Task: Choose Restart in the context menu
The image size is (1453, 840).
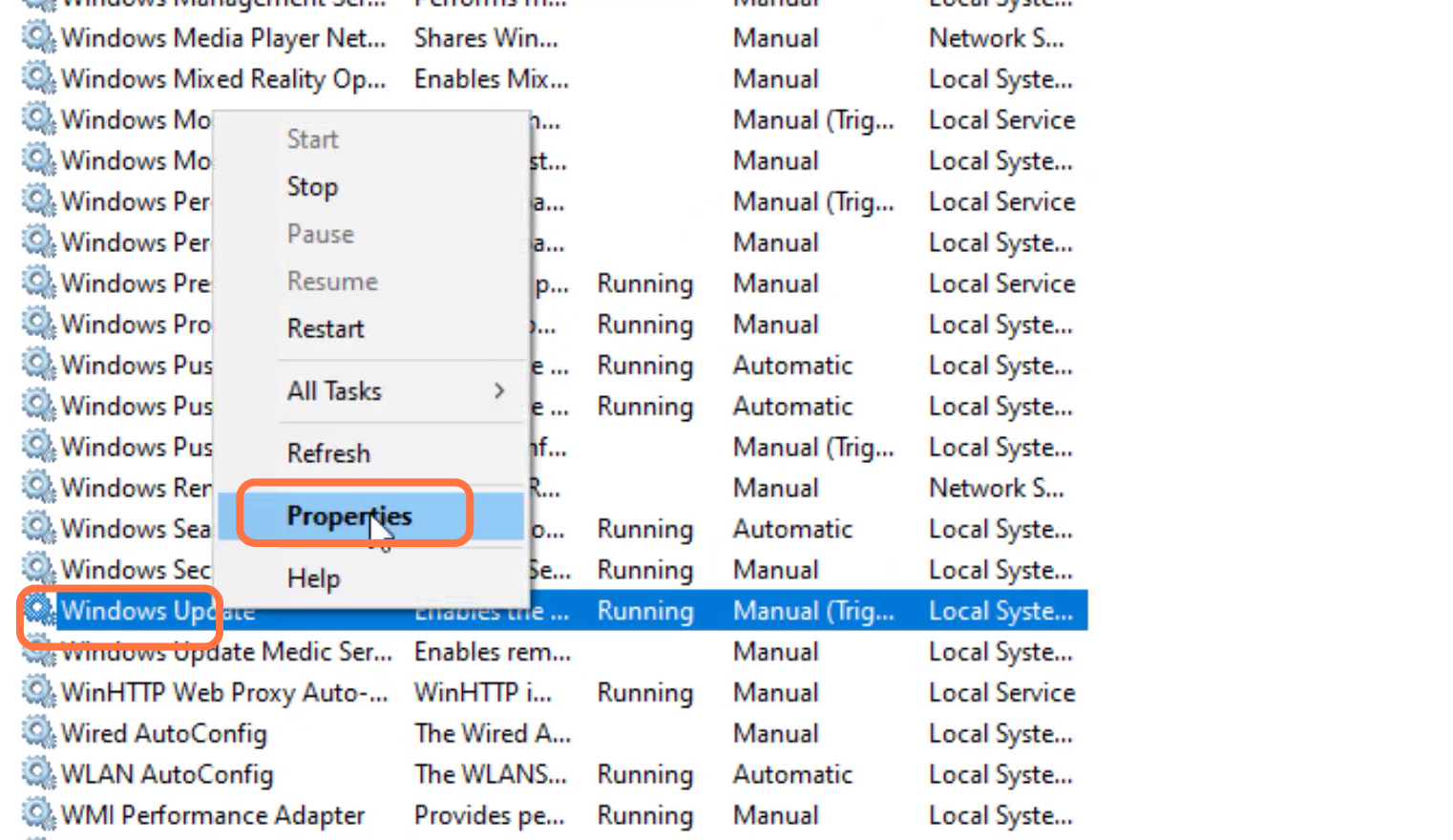Action: pyautogui.click(x=326, y=329)
